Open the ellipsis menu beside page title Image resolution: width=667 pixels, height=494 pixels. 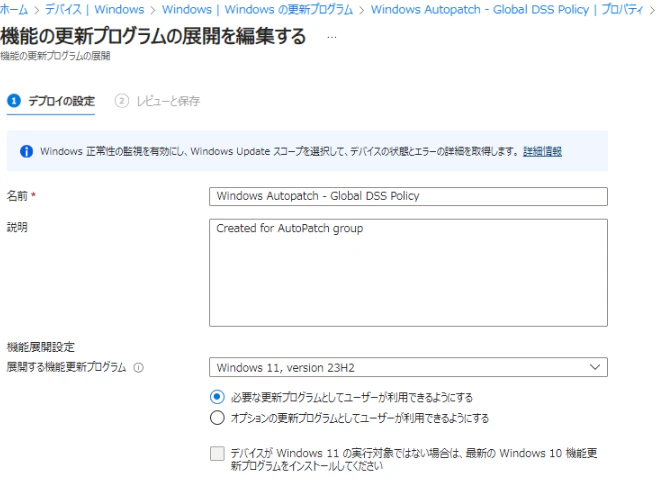tap(332, 37)
